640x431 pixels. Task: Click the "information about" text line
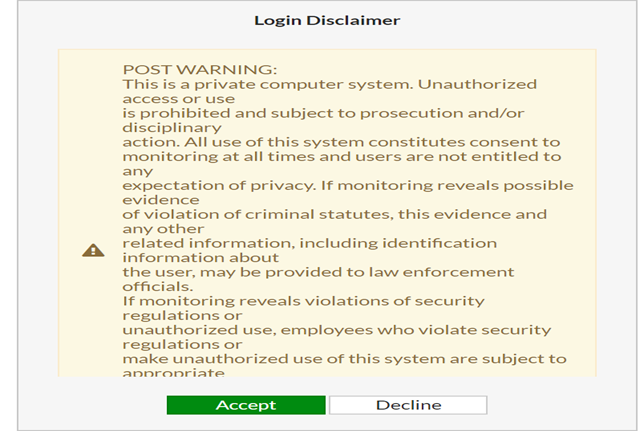pyautogui.click(x=186, y=257)
